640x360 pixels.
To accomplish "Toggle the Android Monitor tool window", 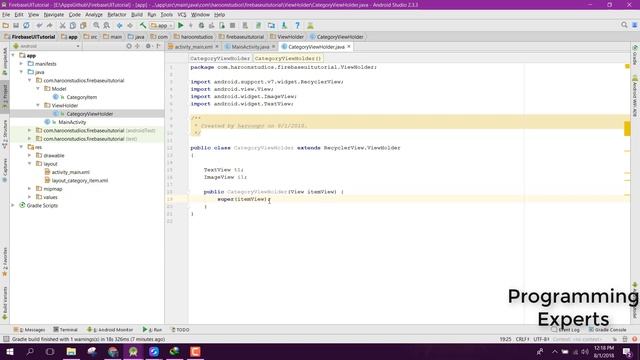I will click(x=110, y=329).
